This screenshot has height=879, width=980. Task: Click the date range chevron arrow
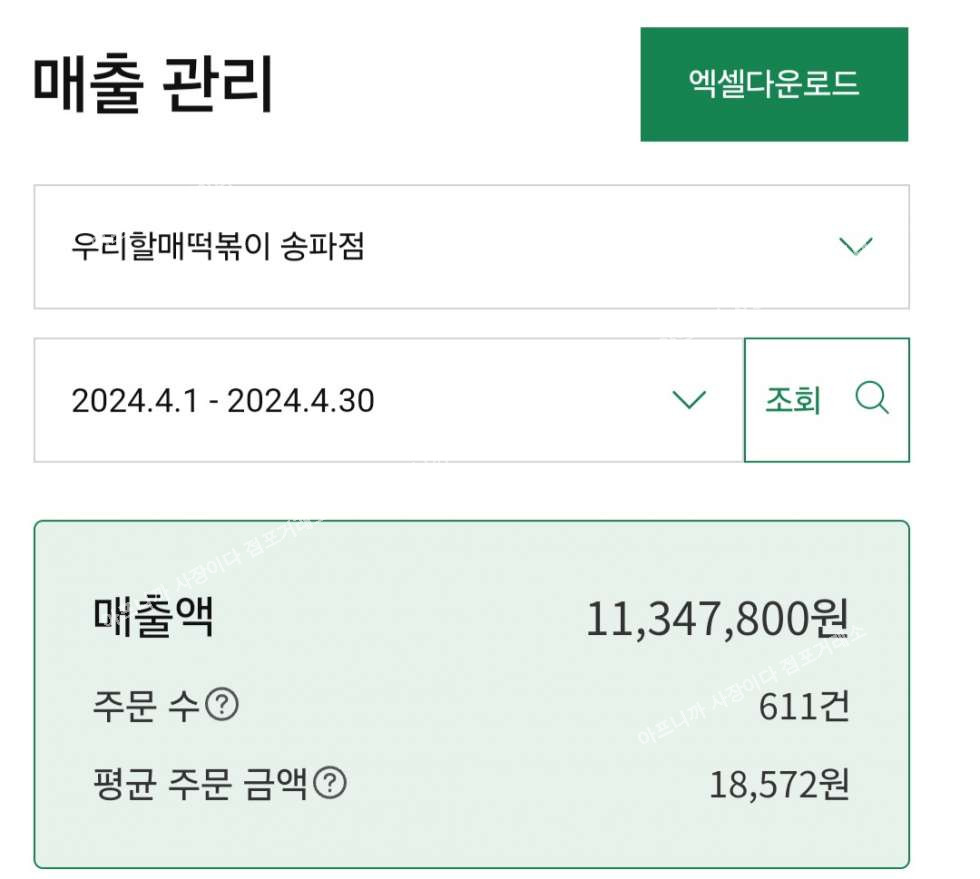point(689,400)
